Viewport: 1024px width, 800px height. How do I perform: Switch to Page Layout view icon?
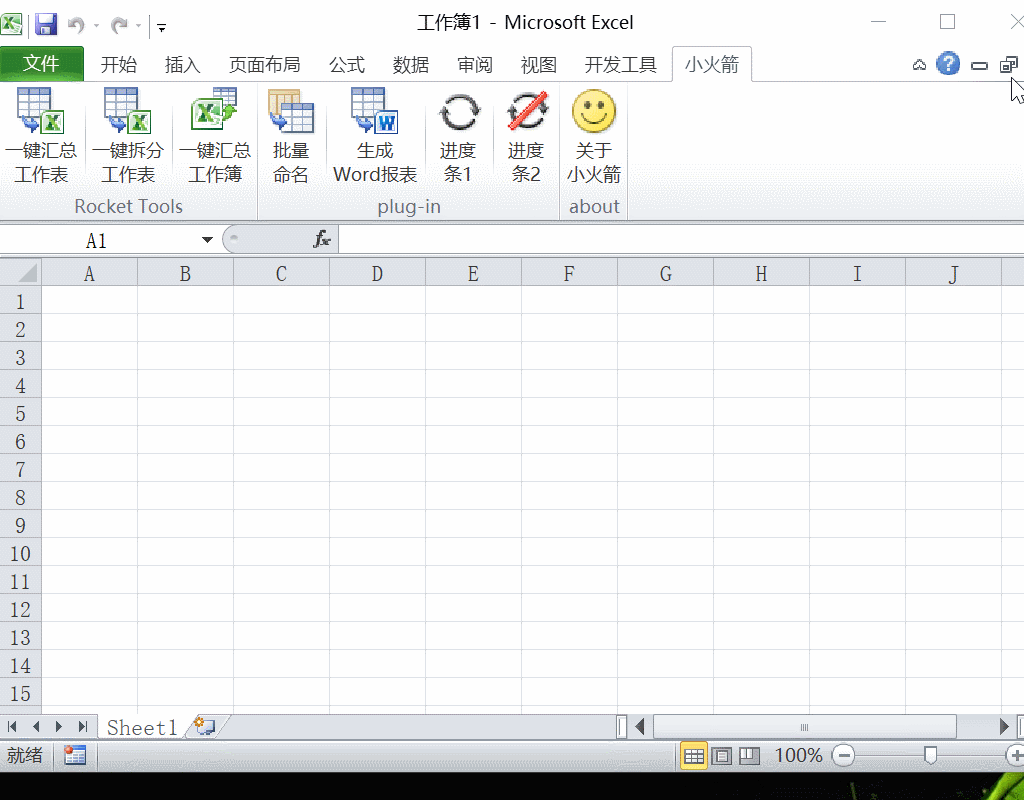[x=722, y=756]
